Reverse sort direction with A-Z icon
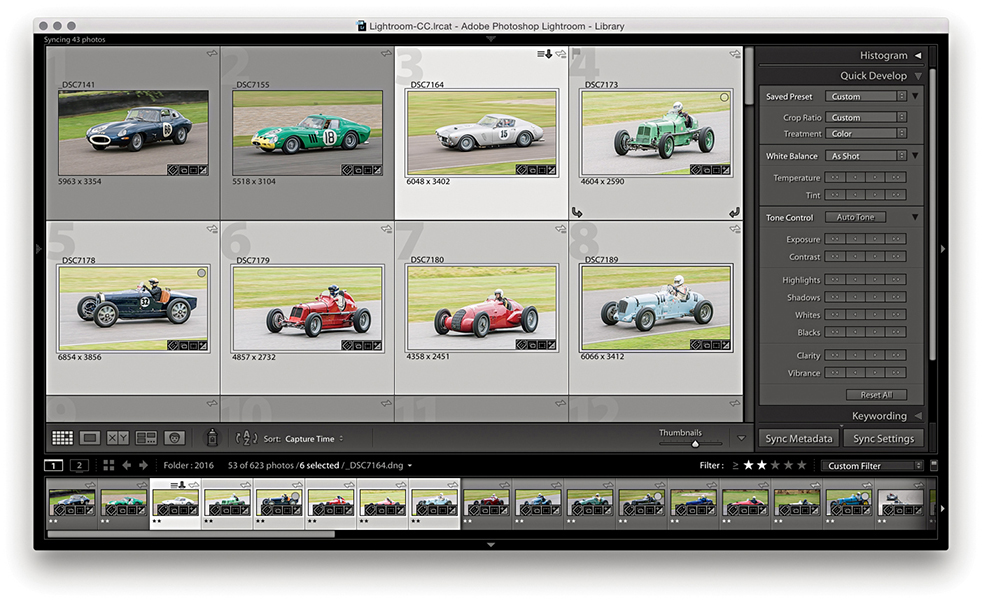This screenshot has height=602, width=982. point(246,438)
